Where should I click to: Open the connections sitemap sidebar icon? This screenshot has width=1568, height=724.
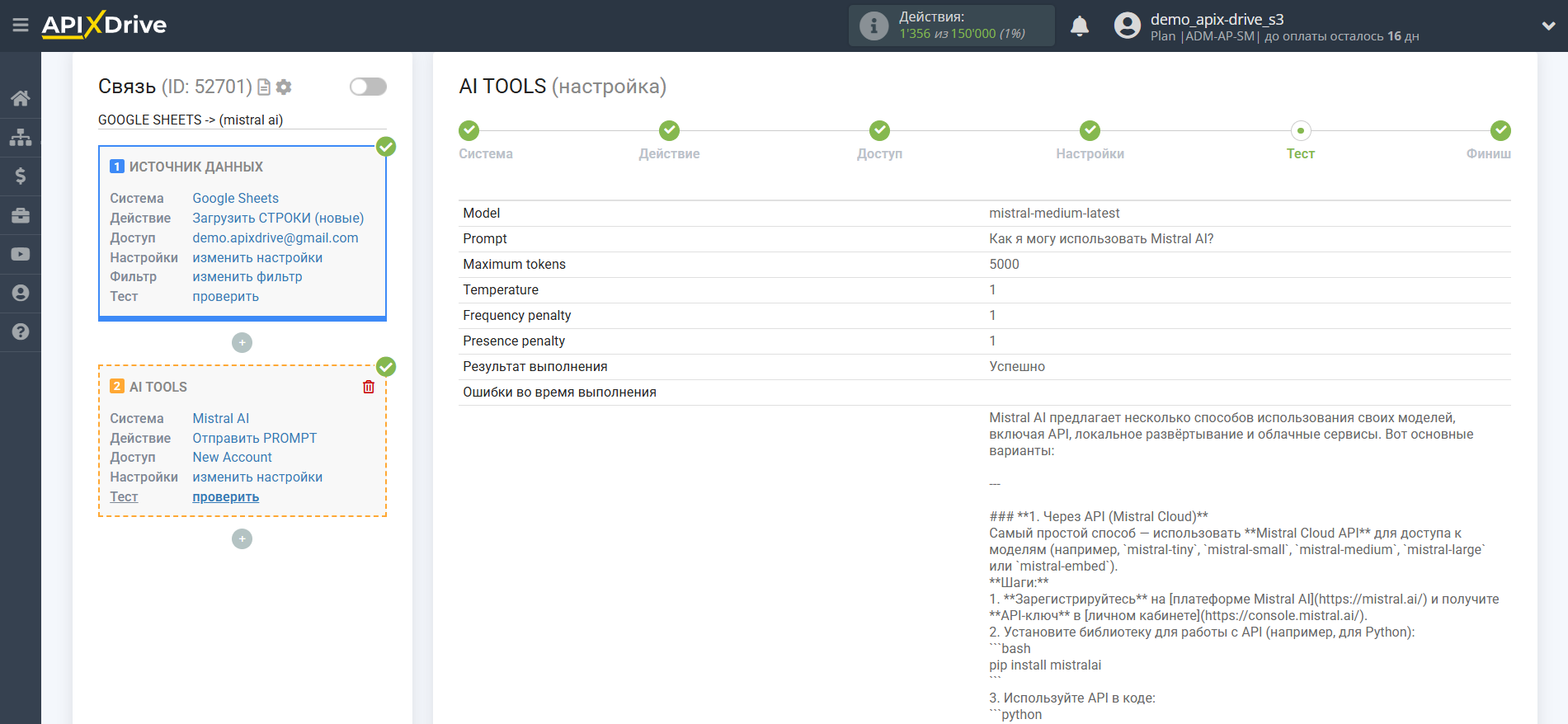[x=21, y=137]
